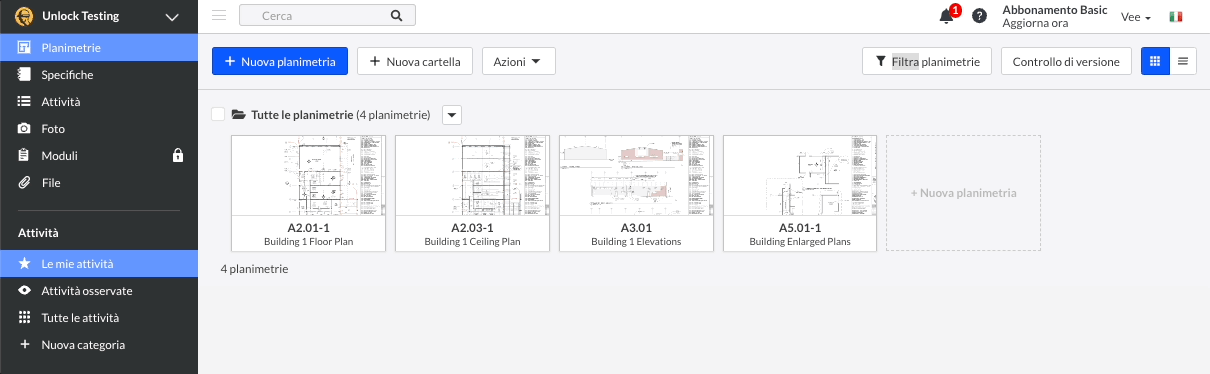Click the search magnifier icon
Screen dimensions: 1210x374
pos(396,16)
